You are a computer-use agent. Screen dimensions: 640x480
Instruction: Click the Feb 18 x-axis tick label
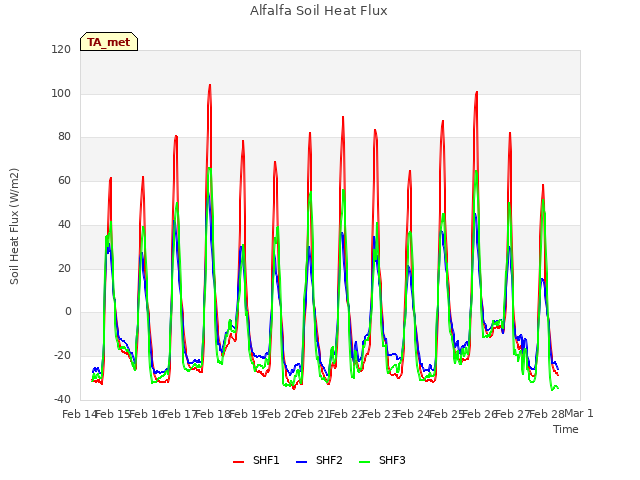(213, 414)
